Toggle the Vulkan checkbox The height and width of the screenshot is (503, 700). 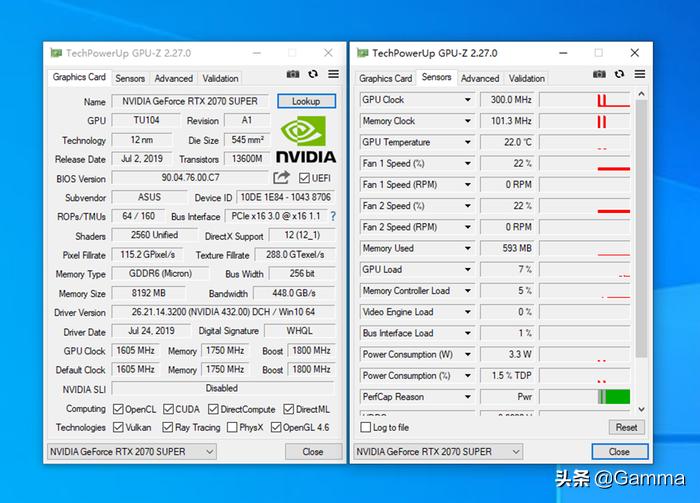pyautogui.click(x=118, y=427)
